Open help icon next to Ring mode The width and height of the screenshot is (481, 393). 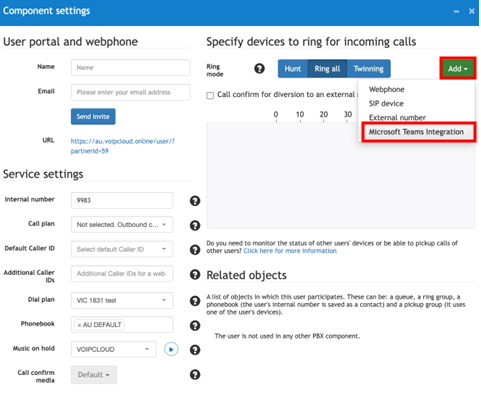tap(259, 68)
